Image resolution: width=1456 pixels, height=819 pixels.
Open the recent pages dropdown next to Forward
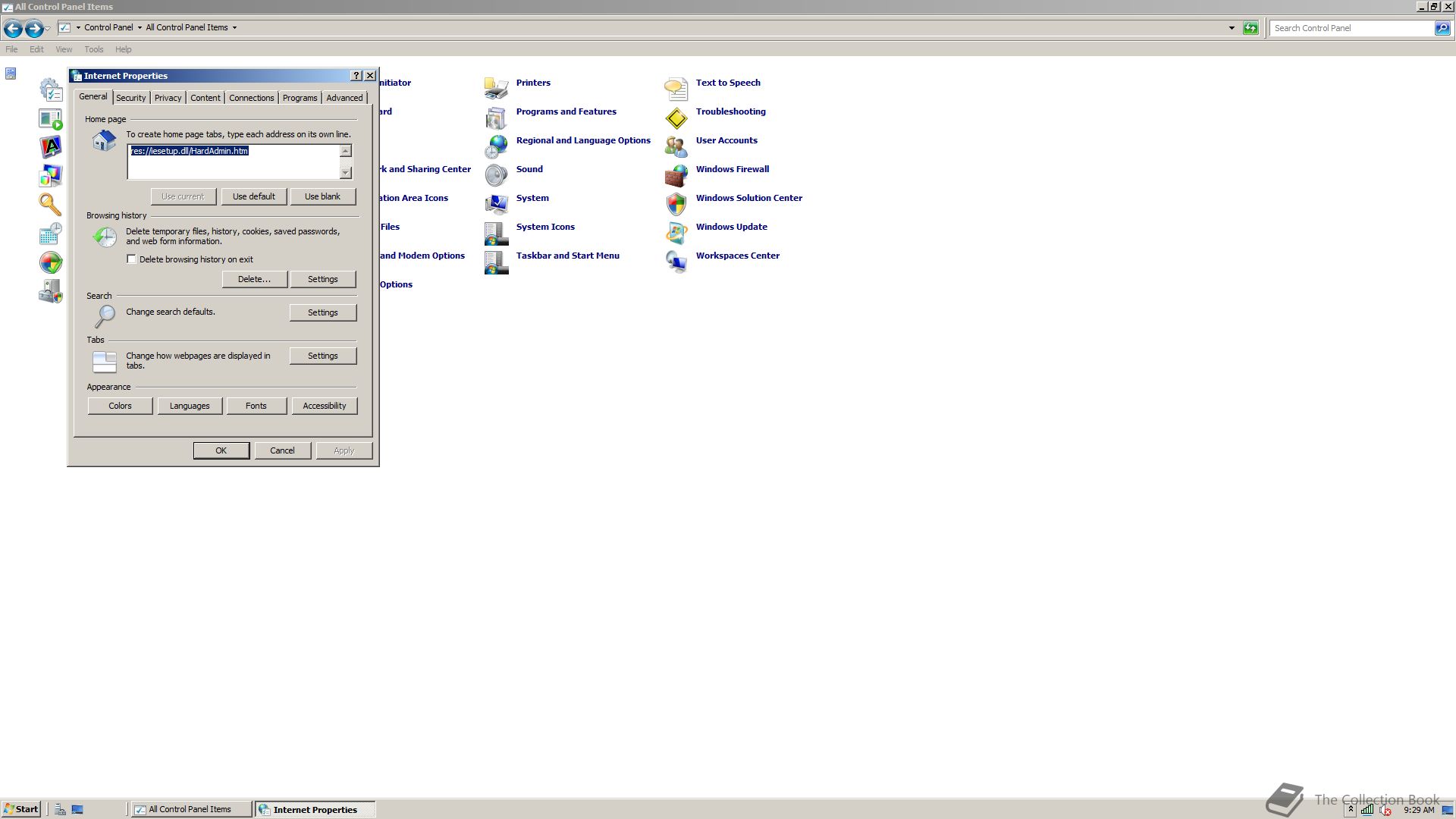click(48, 29)
